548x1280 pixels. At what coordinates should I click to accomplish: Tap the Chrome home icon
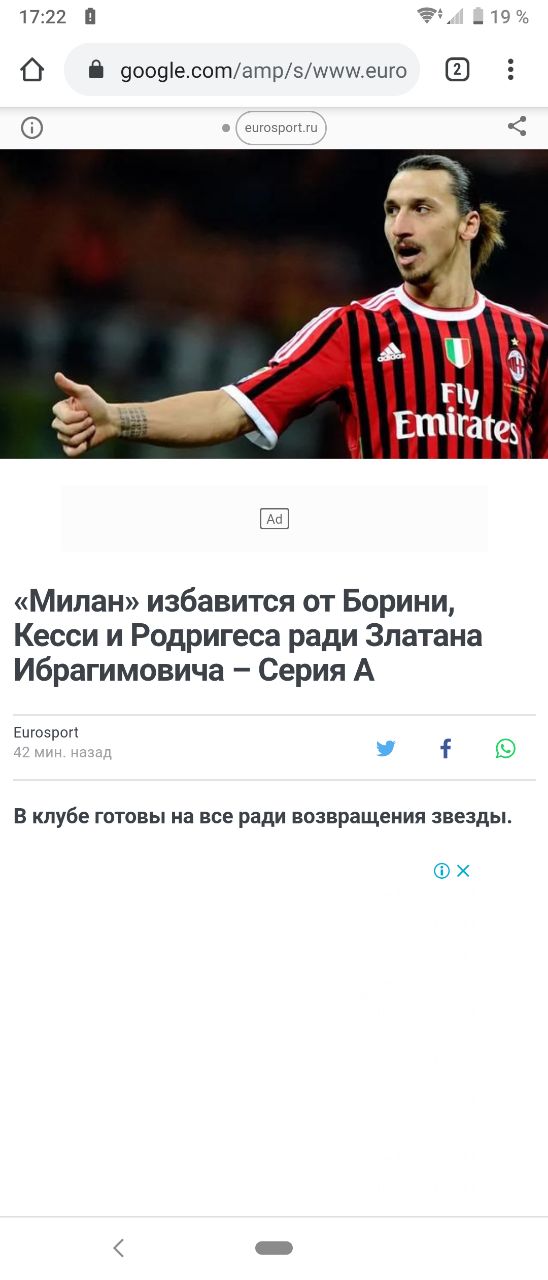[32, 70]
